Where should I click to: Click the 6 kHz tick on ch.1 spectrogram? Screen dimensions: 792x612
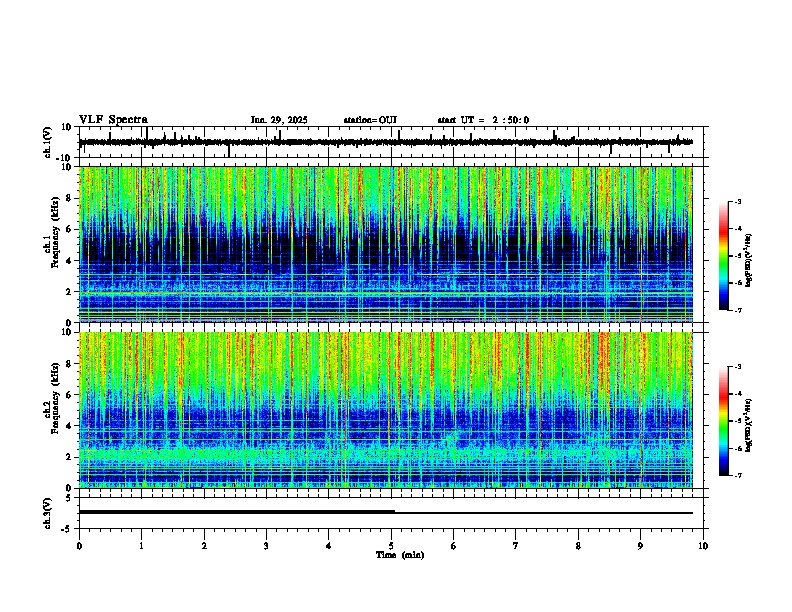(70, 229)
